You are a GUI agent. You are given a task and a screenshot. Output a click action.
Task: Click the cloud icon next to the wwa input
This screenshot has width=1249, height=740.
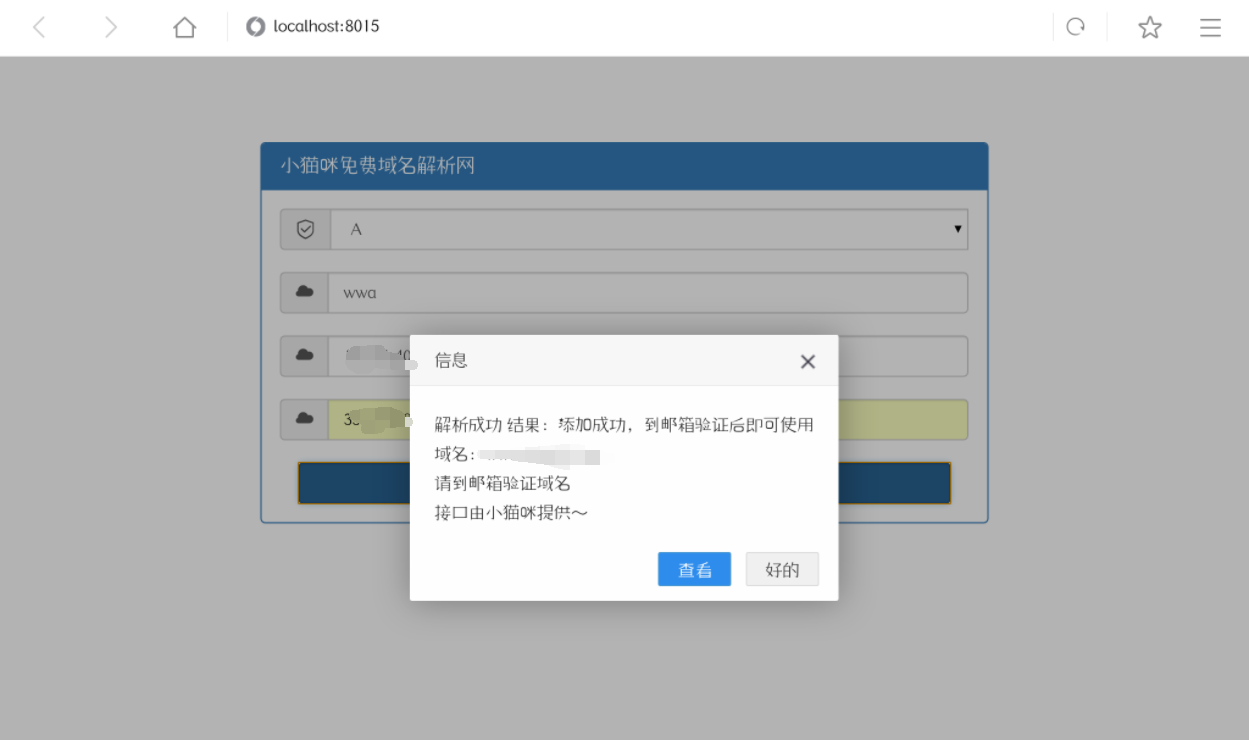[304, 292]
